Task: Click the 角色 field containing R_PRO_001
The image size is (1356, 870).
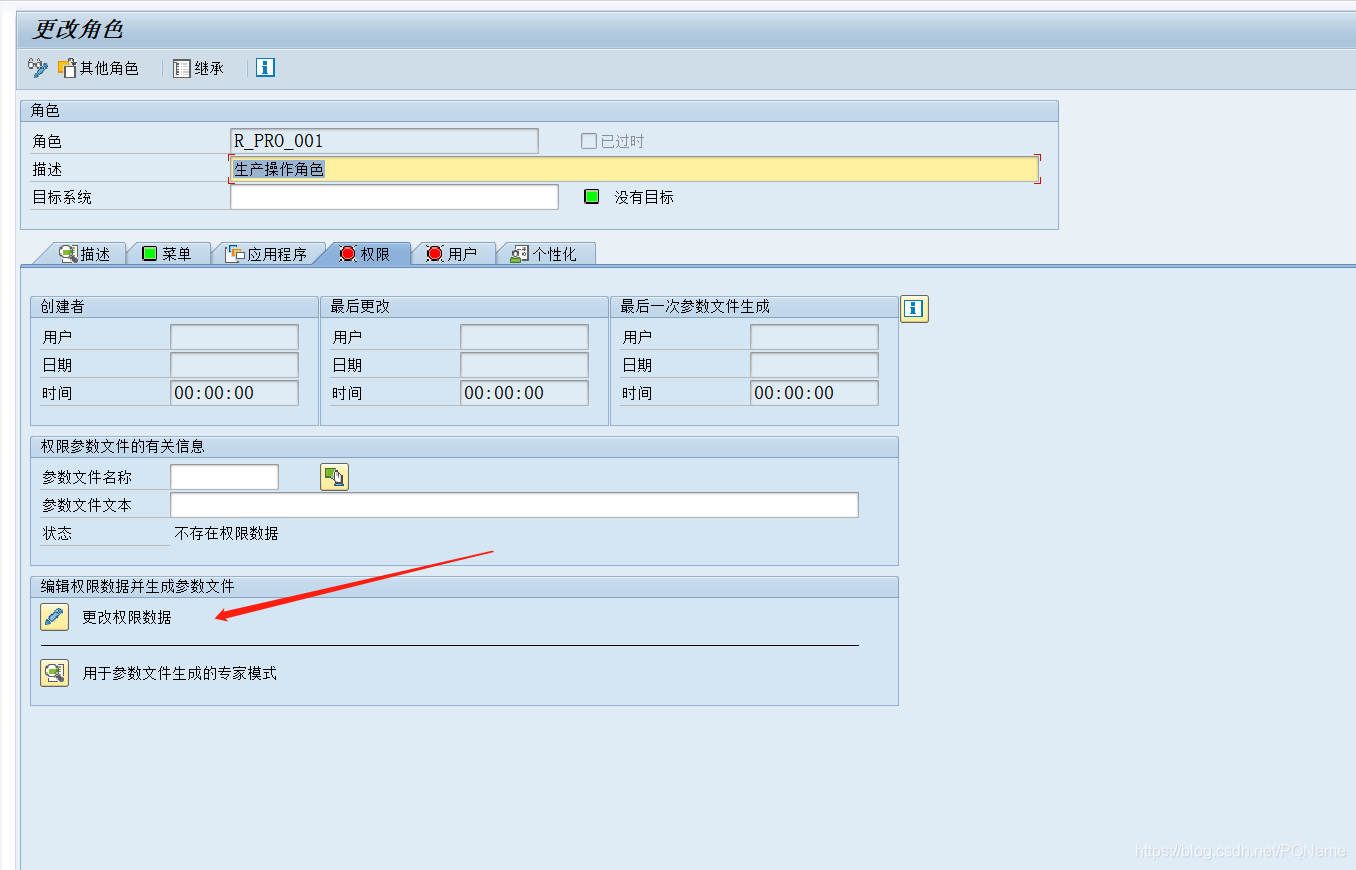Action: 384,141
